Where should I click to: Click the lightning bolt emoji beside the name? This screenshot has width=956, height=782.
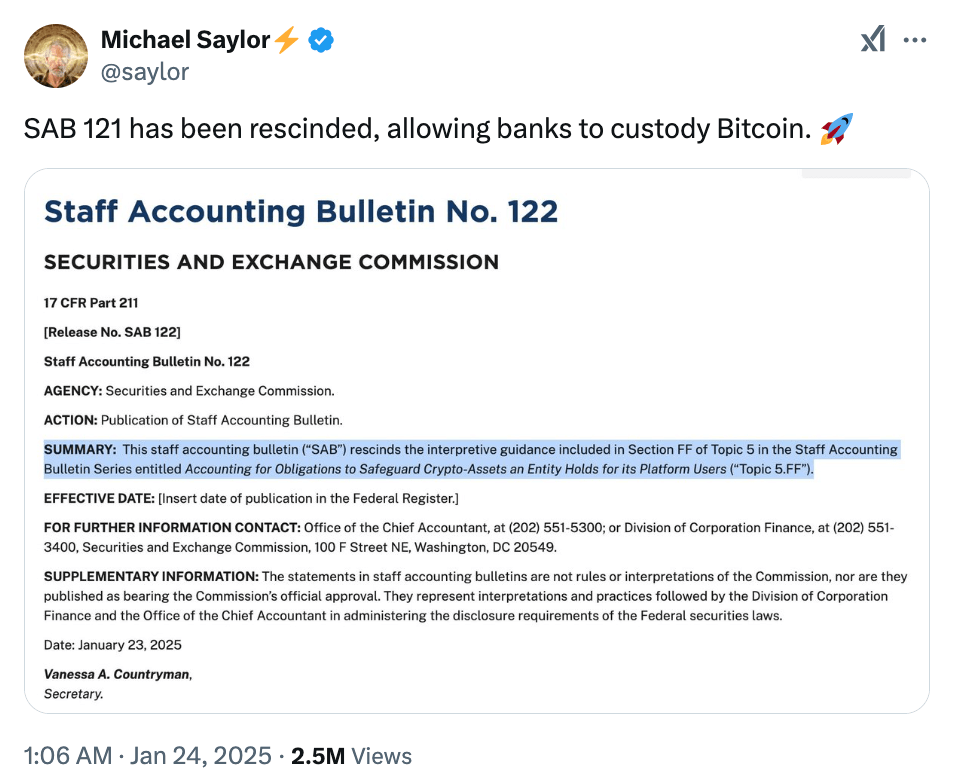[287, 40]
